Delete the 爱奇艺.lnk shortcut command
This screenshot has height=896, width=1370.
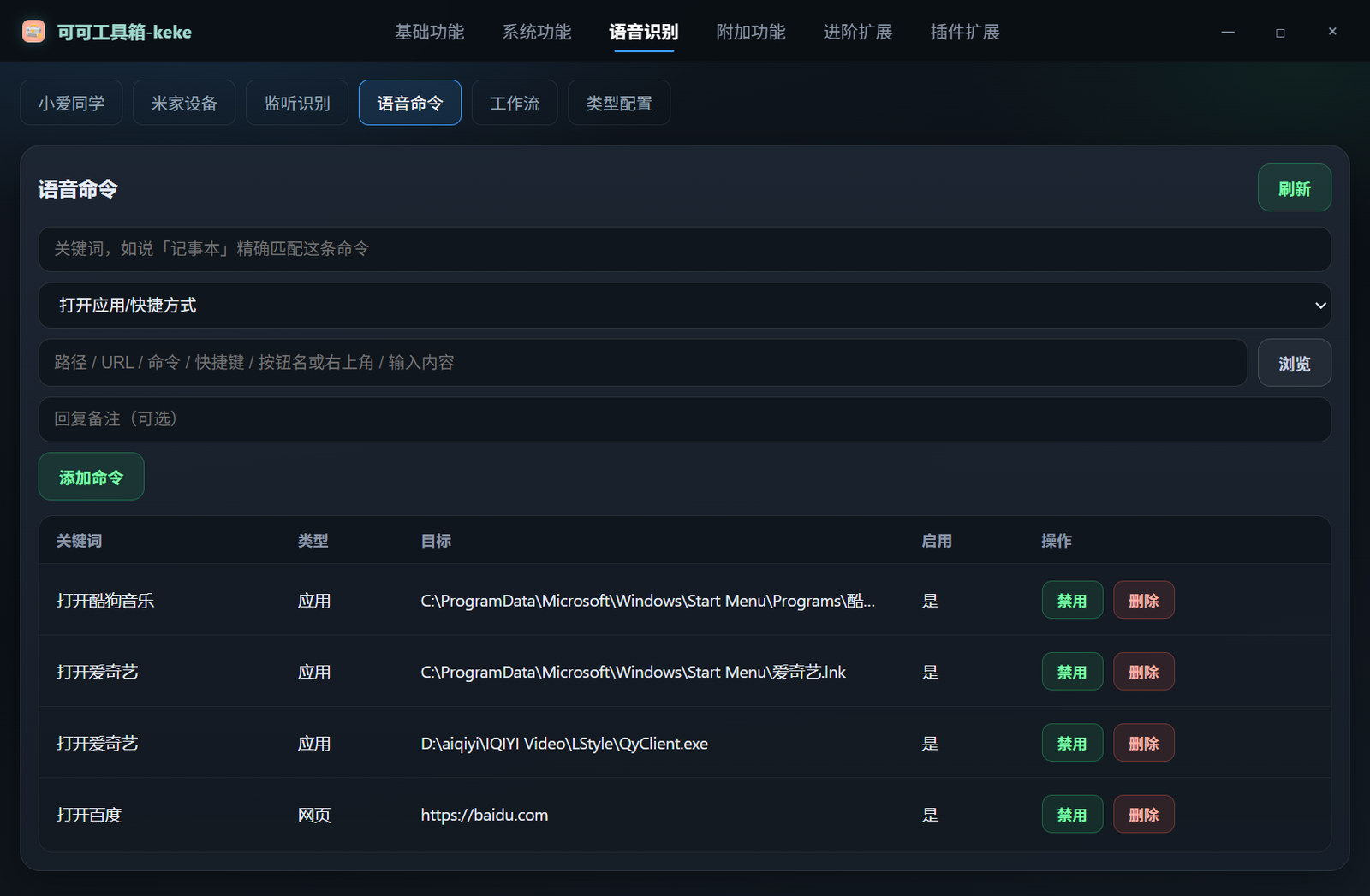pyautogui.click(x=1143, y=672)
